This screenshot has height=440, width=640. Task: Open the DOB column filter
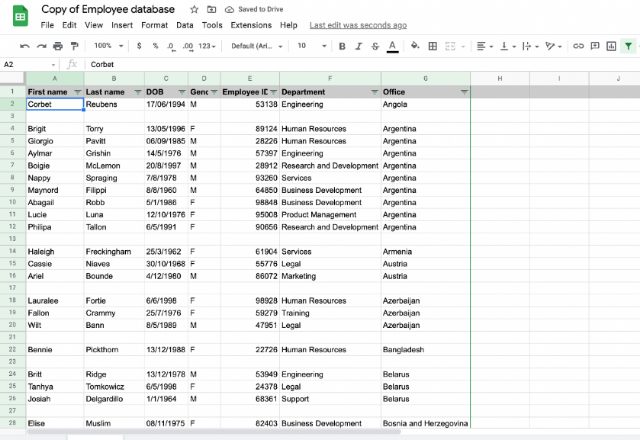(x=182, y=92)
